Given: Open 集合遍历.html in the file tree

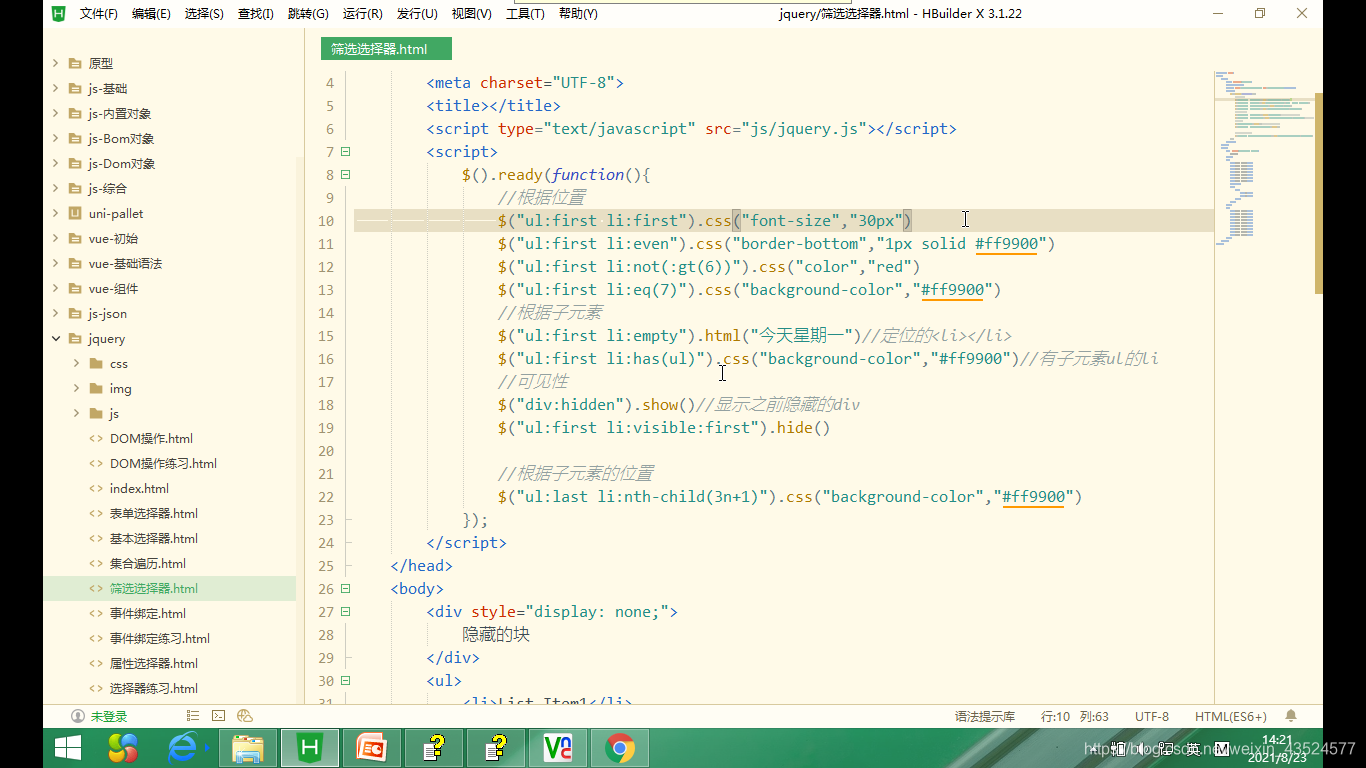Looking at the screenshot, I should coord(148,563).
